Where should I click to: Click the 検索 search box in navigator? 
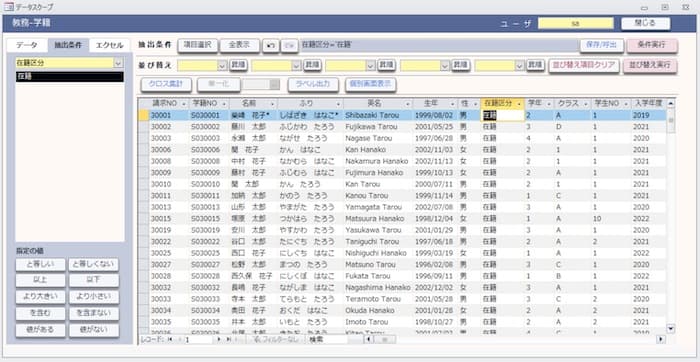click(x=326, y=339)
